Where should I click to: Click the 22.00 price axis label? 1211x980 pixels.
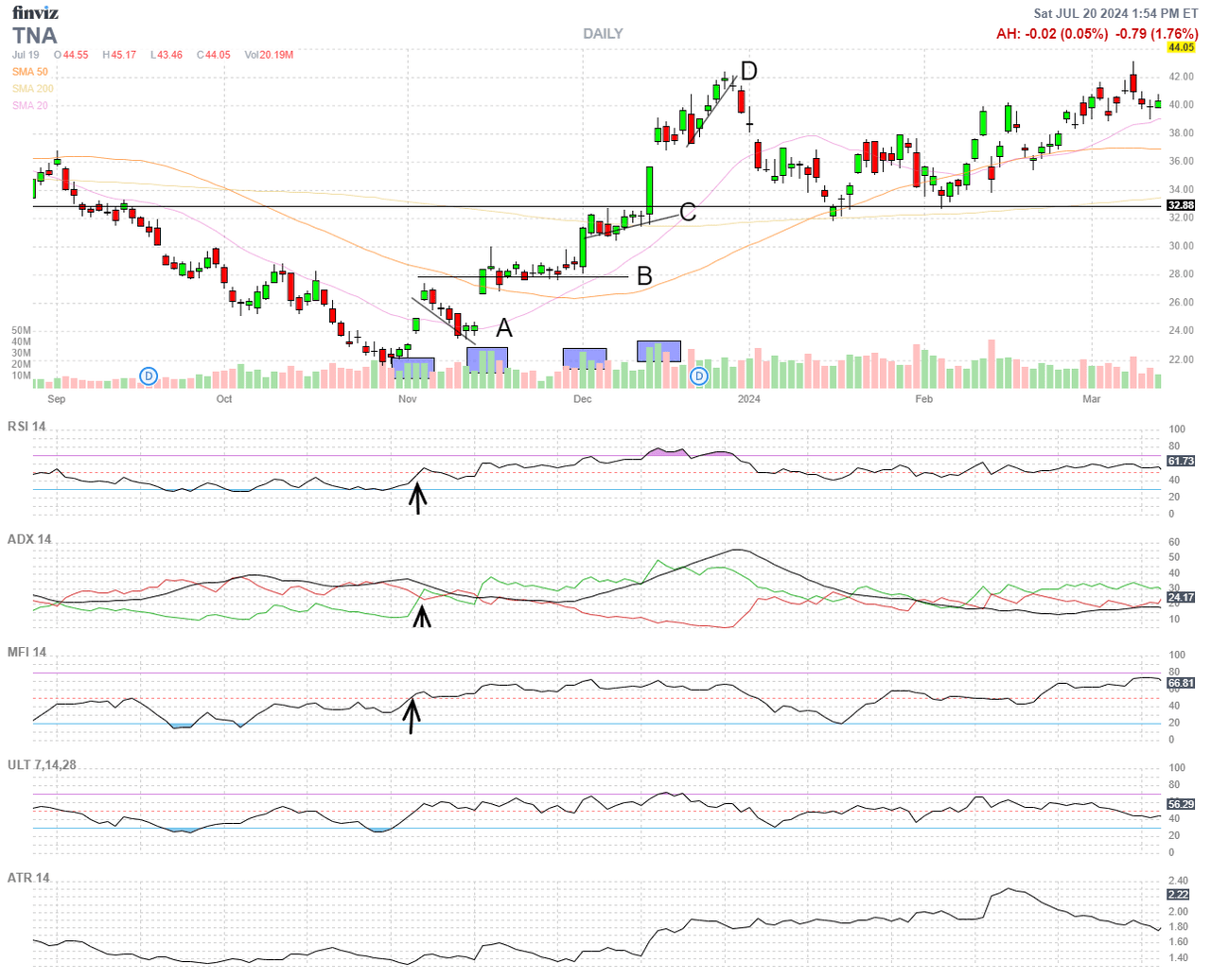[1181, 359]
